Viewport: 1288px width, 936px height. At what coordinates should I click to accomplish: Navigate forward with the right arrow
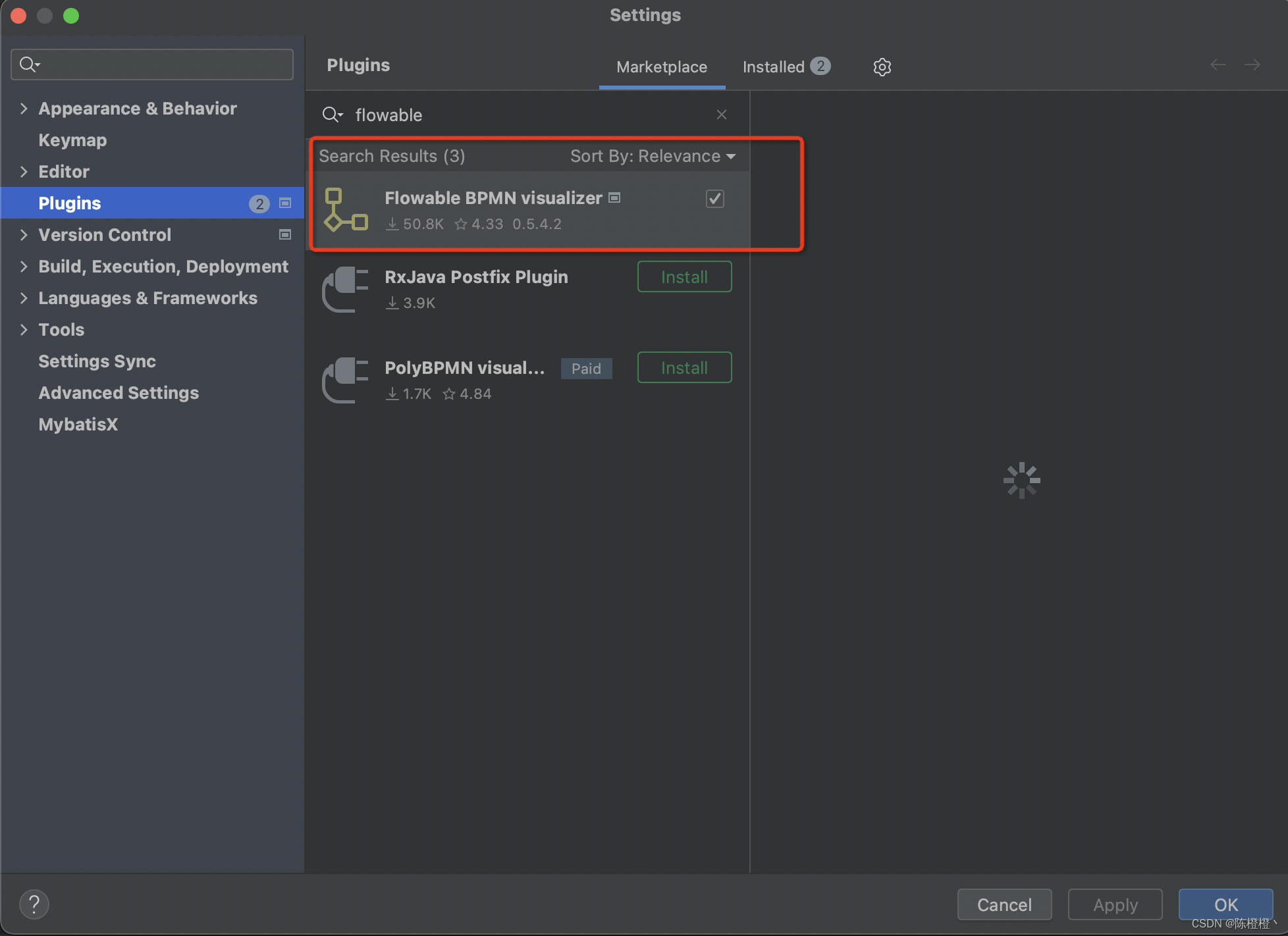[x=1252, y=65]
